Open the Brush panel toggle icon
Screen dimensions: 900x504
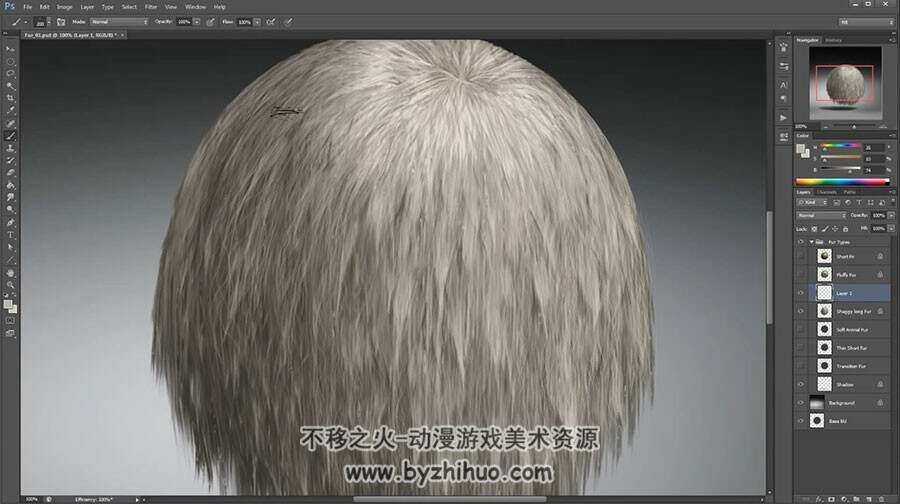[x=61, y=22]
